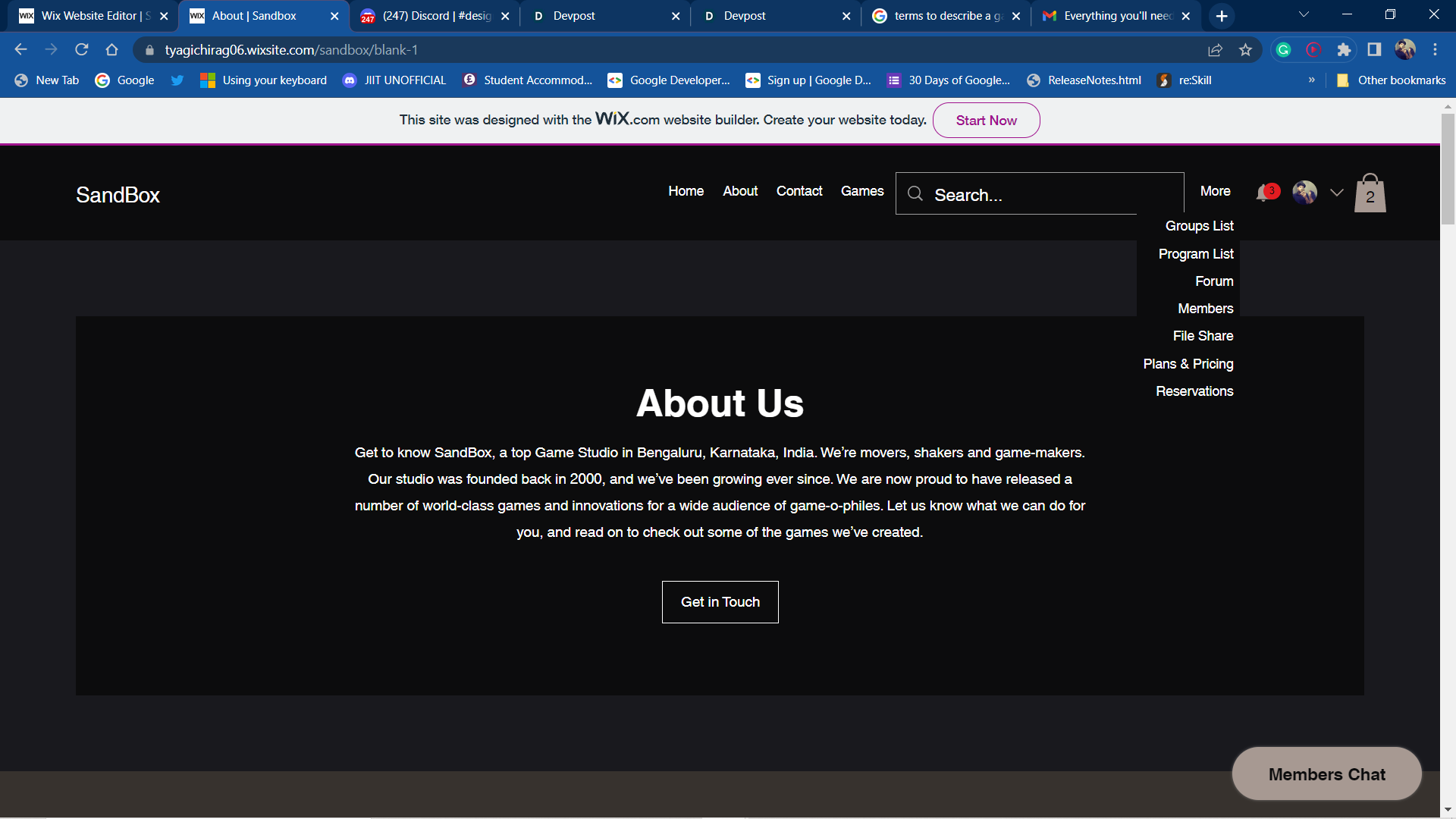Click the Grammarly extension icon
Screen dimensions: 1456x819
coord(1283,50)
